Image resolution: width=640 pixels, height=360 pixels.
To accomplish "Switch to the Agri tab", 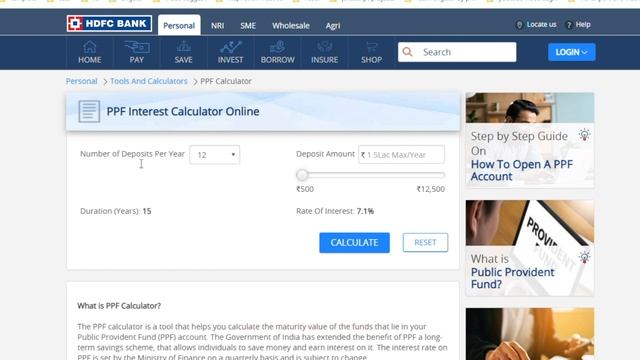I will (x=333, y=25).
